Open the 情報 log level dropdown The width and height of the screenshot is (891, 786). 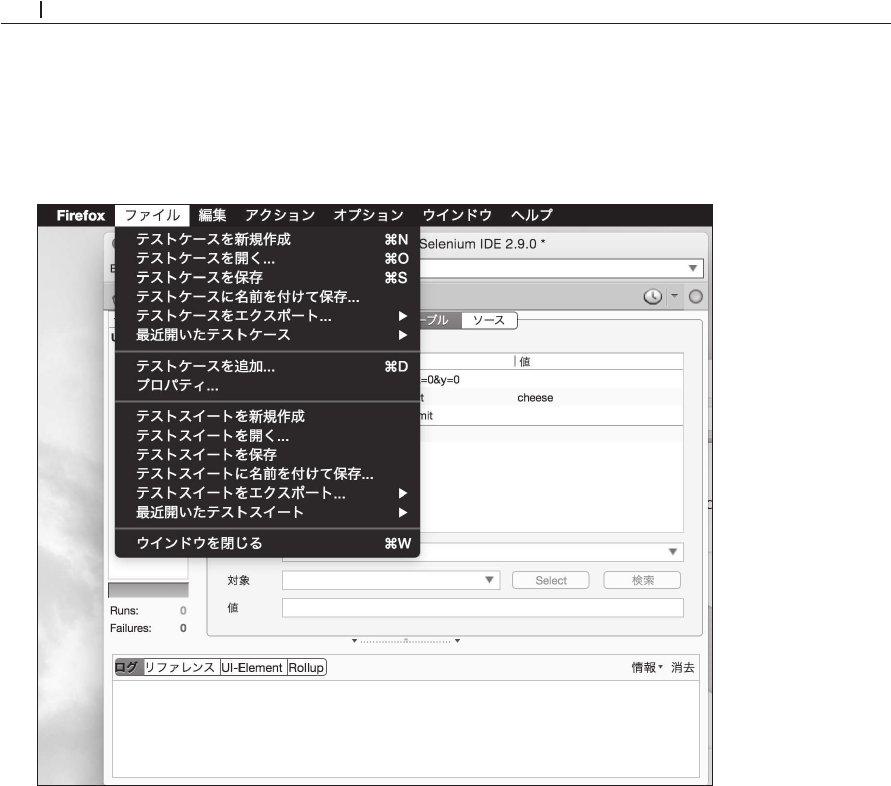pyautogui.click(x=647, y=667)
